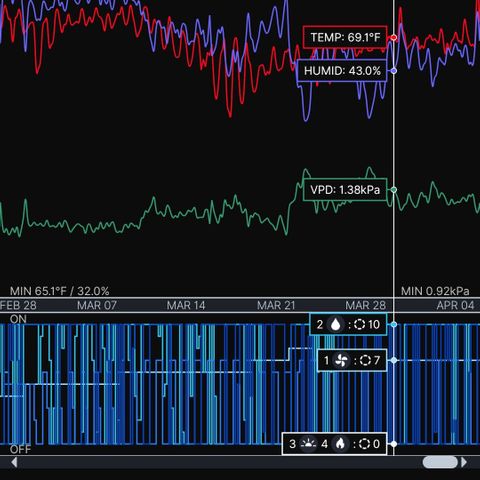
Task: Click the dashed circle level icon beside 0
Action: pyautogui.click(x=364, y=444)
